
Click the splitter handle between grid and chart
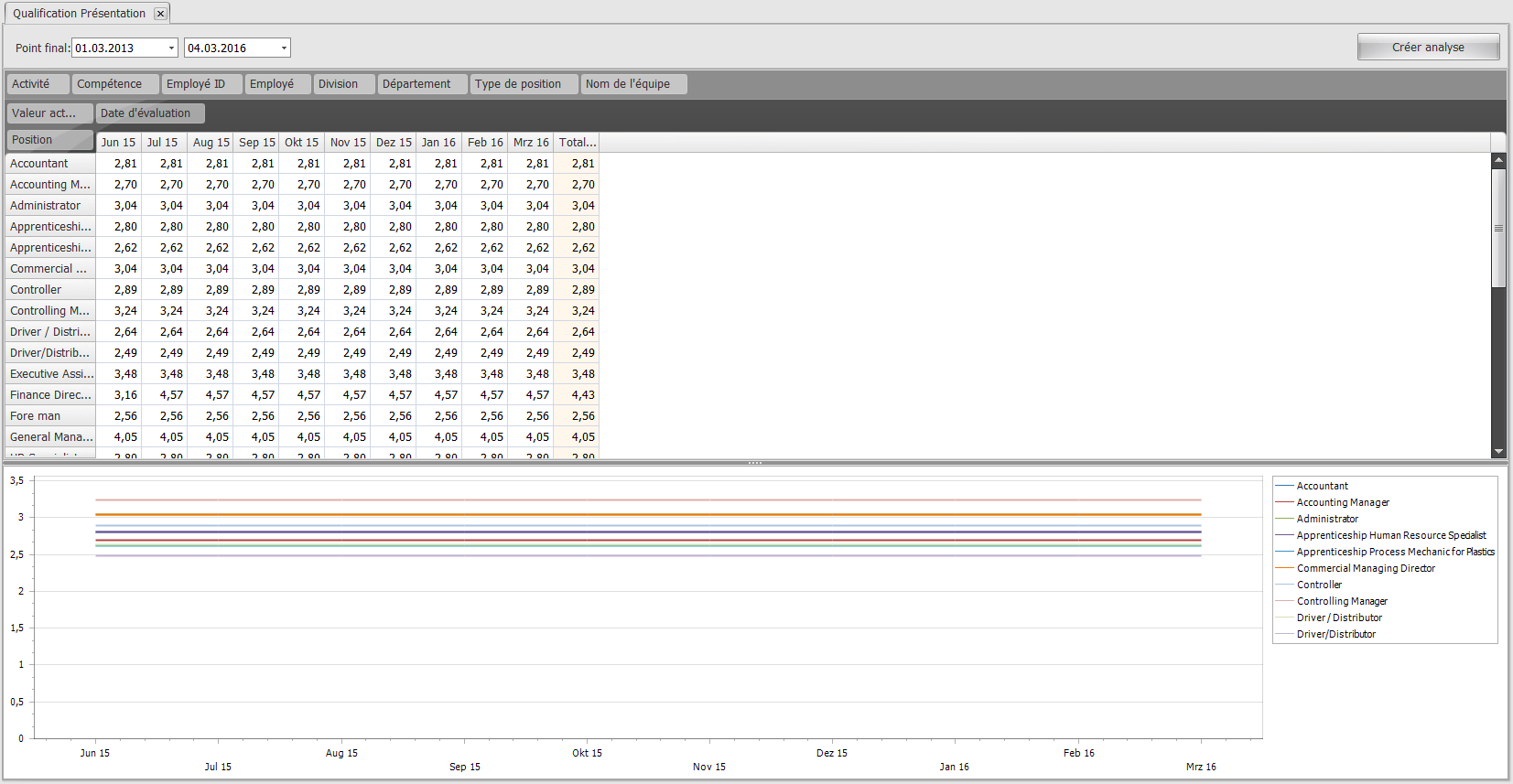[x=755, y=463]
